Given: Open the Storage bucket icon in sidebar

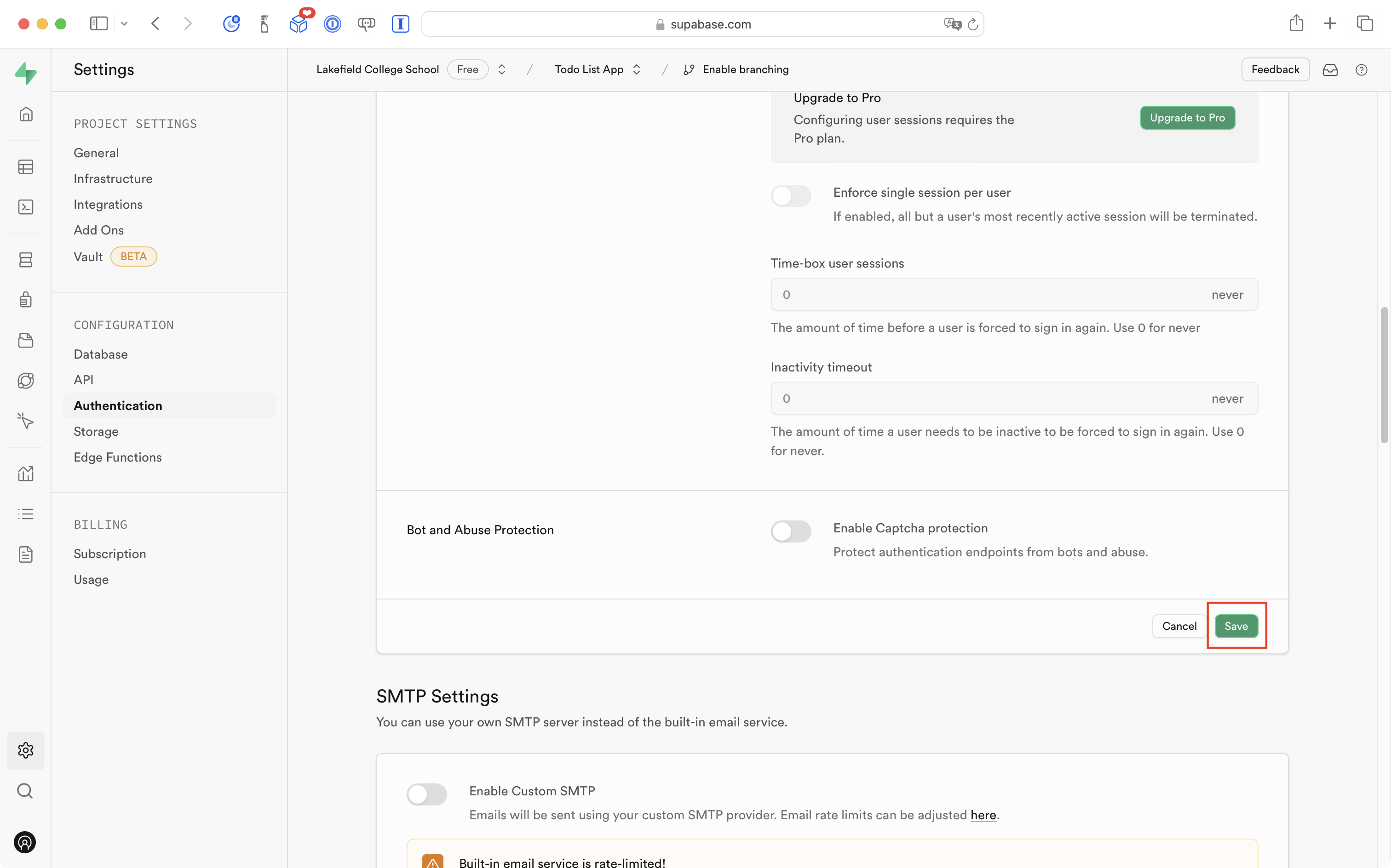Looking at the screenshot, I should click(25, 340).
